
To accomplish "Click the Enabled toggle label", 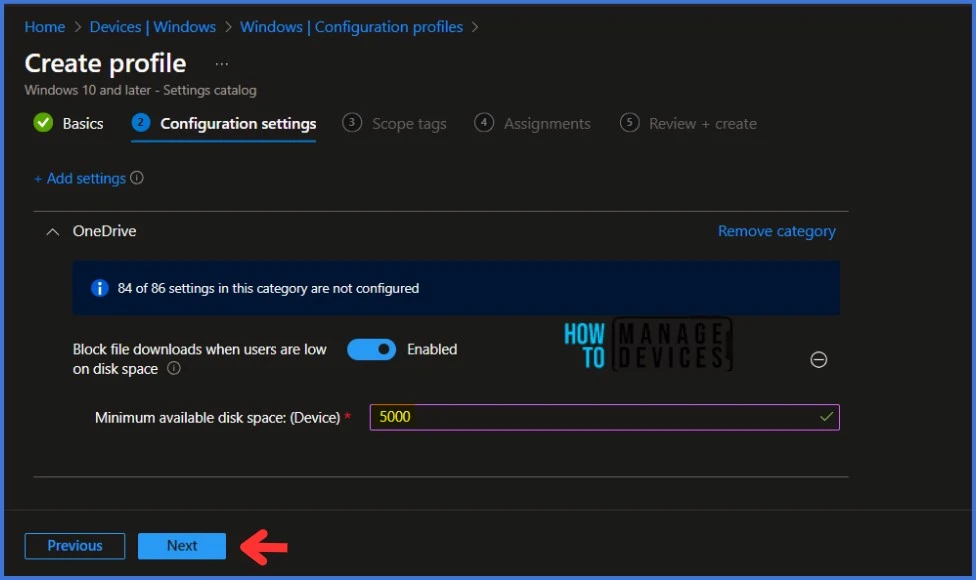I will [x=432, y=349].
